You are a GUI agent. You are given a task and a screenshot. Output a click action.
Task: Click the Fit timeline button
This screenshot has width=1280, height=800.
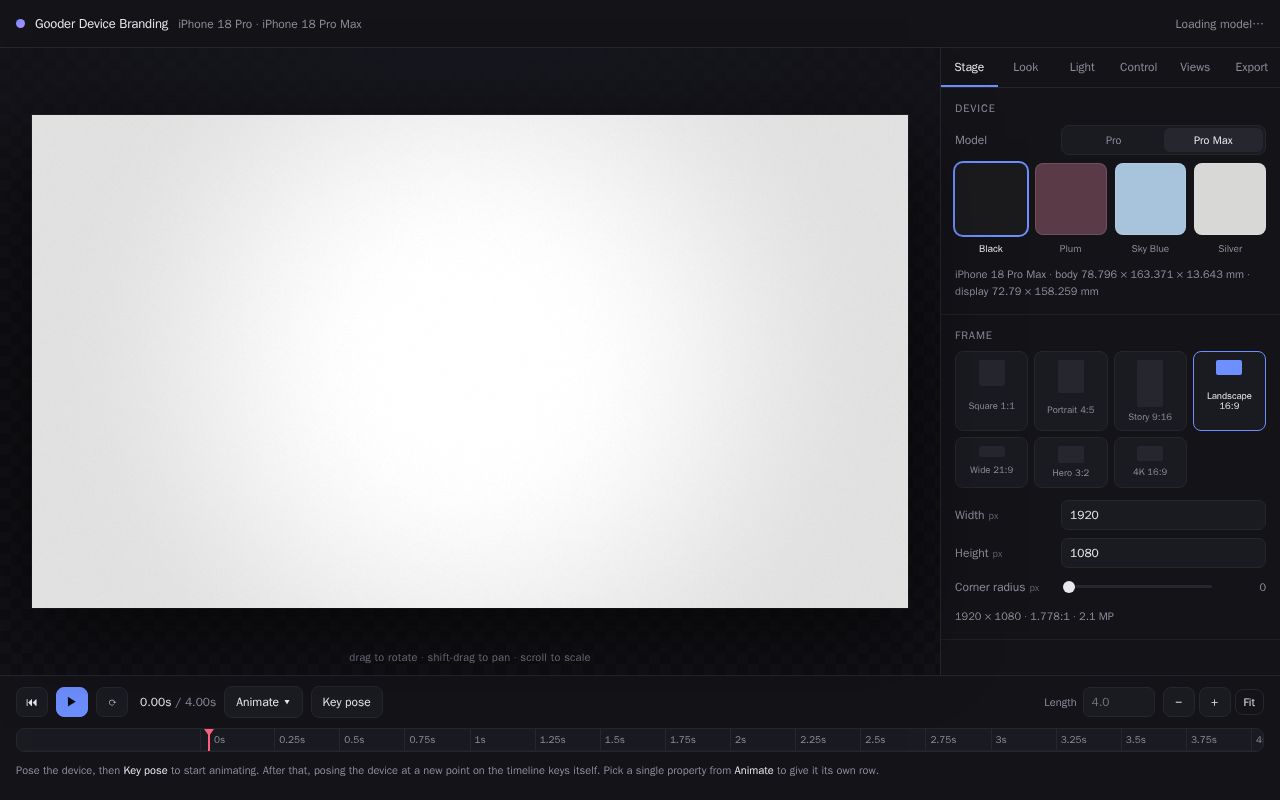coord(1249,702)
